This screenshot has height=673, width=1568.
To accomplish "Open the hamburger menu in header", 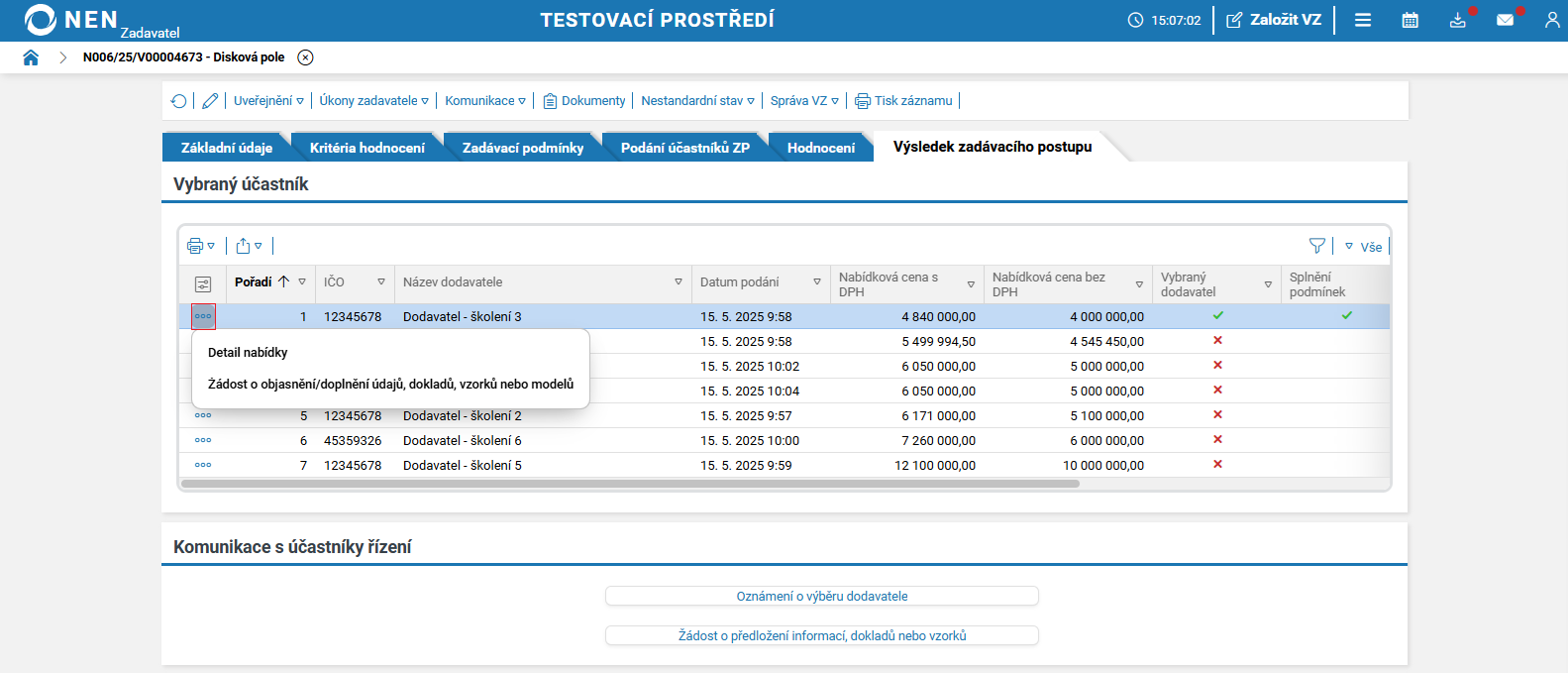I will click(1363, 20).
